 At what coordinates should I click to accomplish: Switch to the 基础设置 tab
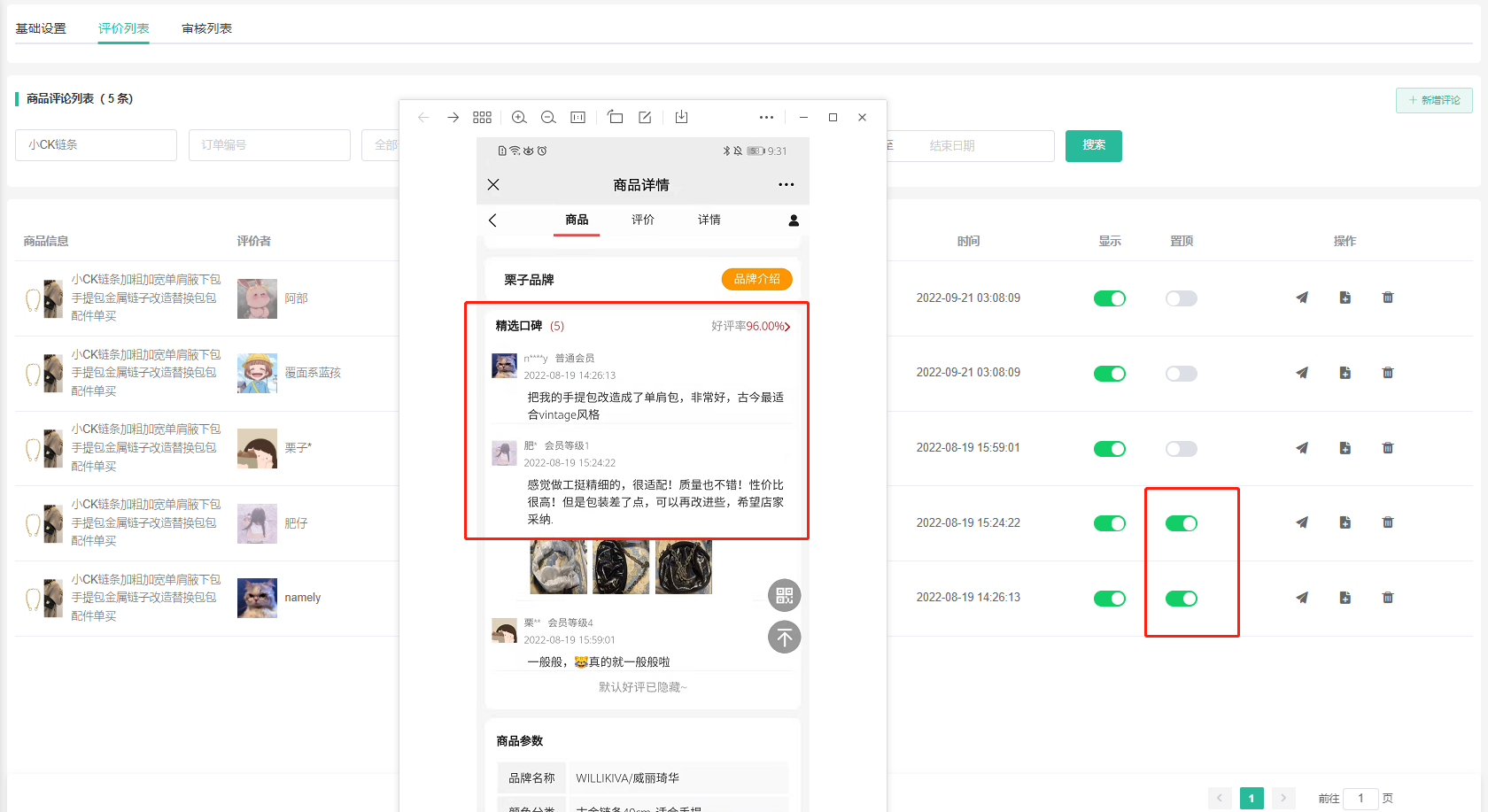tap(41, 28)
